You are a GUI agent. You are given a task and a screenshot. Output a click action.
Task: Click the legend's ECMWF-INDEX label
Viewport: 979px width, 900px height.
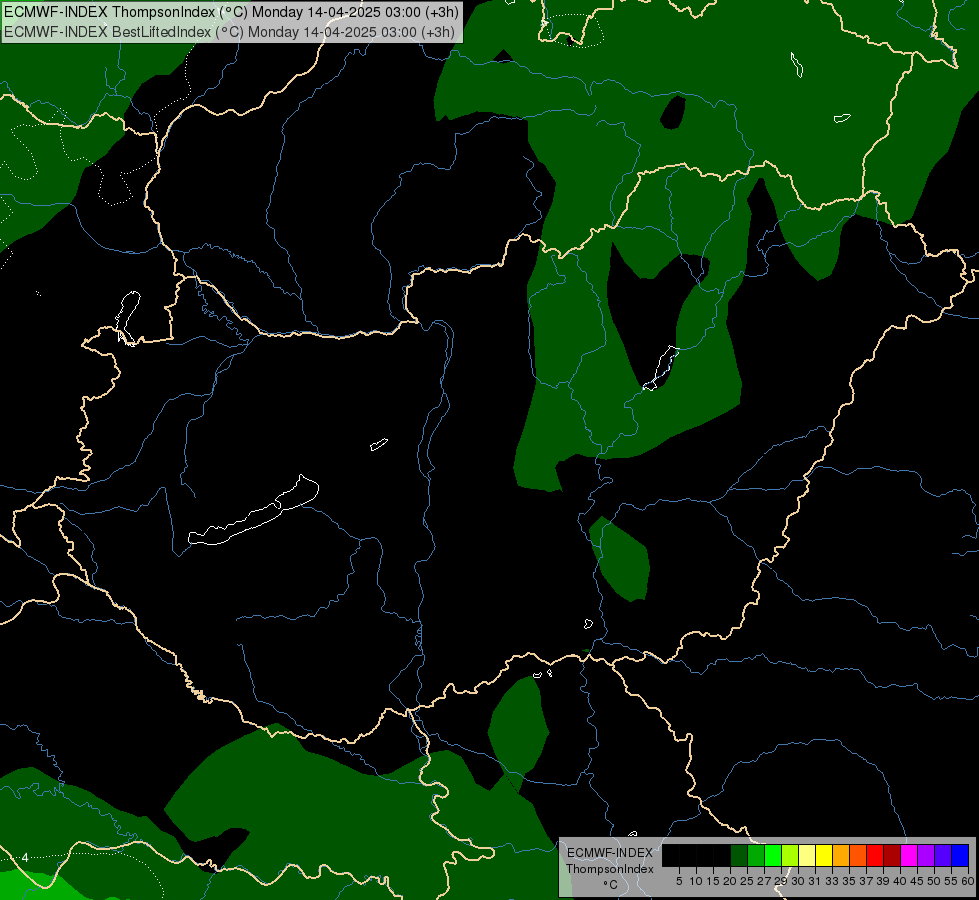tap(610, 853)
